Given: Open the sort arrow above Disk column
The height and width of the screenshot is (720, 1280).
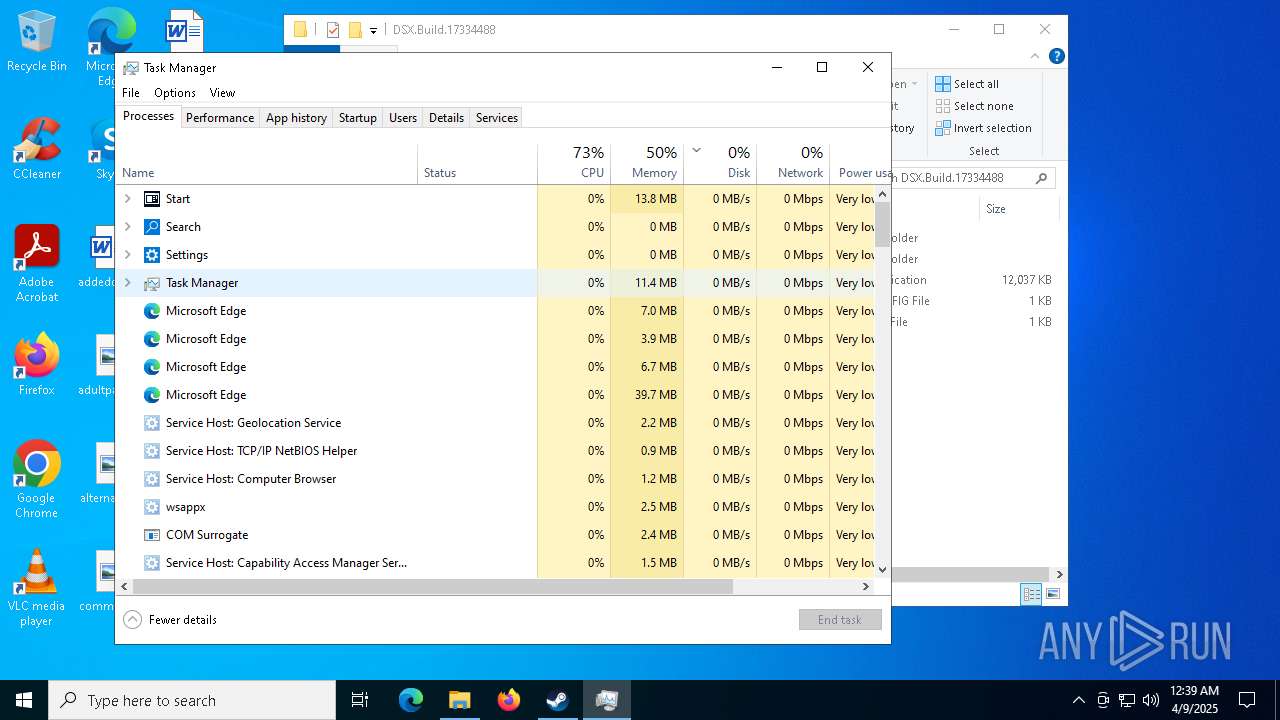Looking at the screenshot, I should [697, 151].
